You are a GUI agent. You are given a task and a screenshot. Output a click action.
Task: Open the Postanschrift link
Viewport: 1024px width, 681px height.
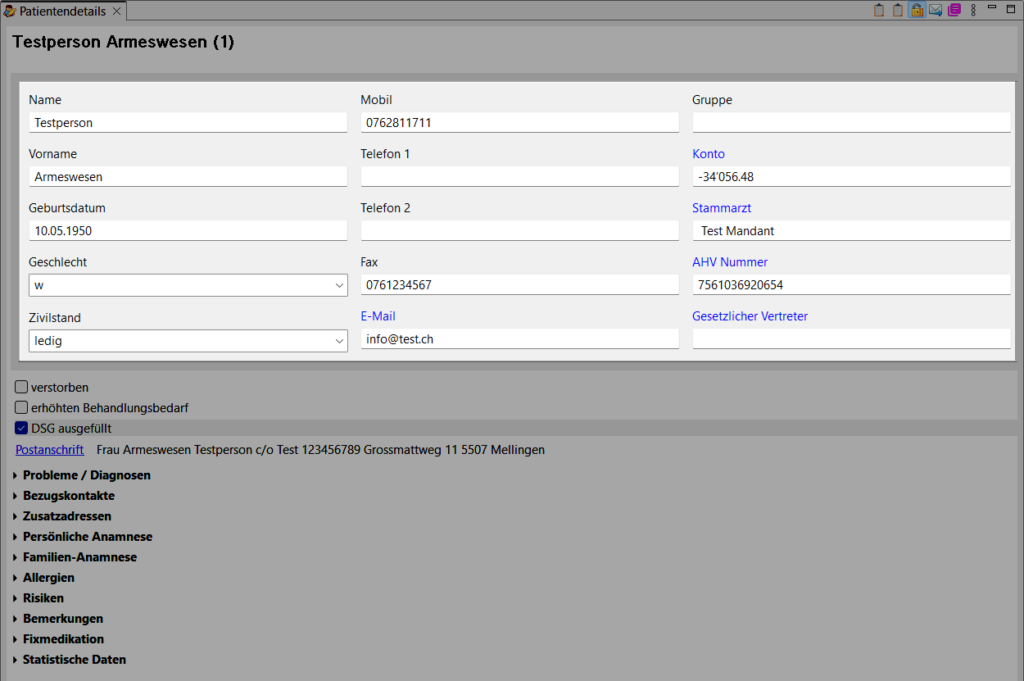(x=50, y=450)
